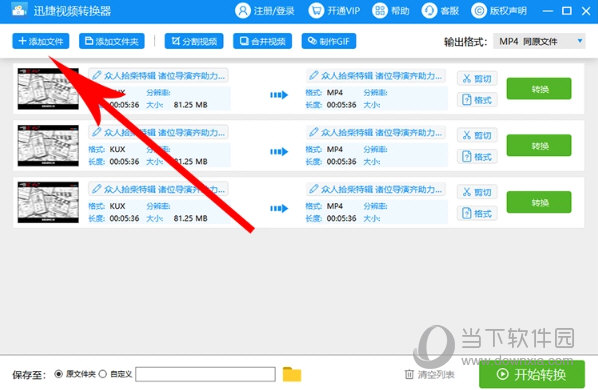Click 格式 (Format) for the third video
This screenshot has height=390, width=598.
[477, 213]
